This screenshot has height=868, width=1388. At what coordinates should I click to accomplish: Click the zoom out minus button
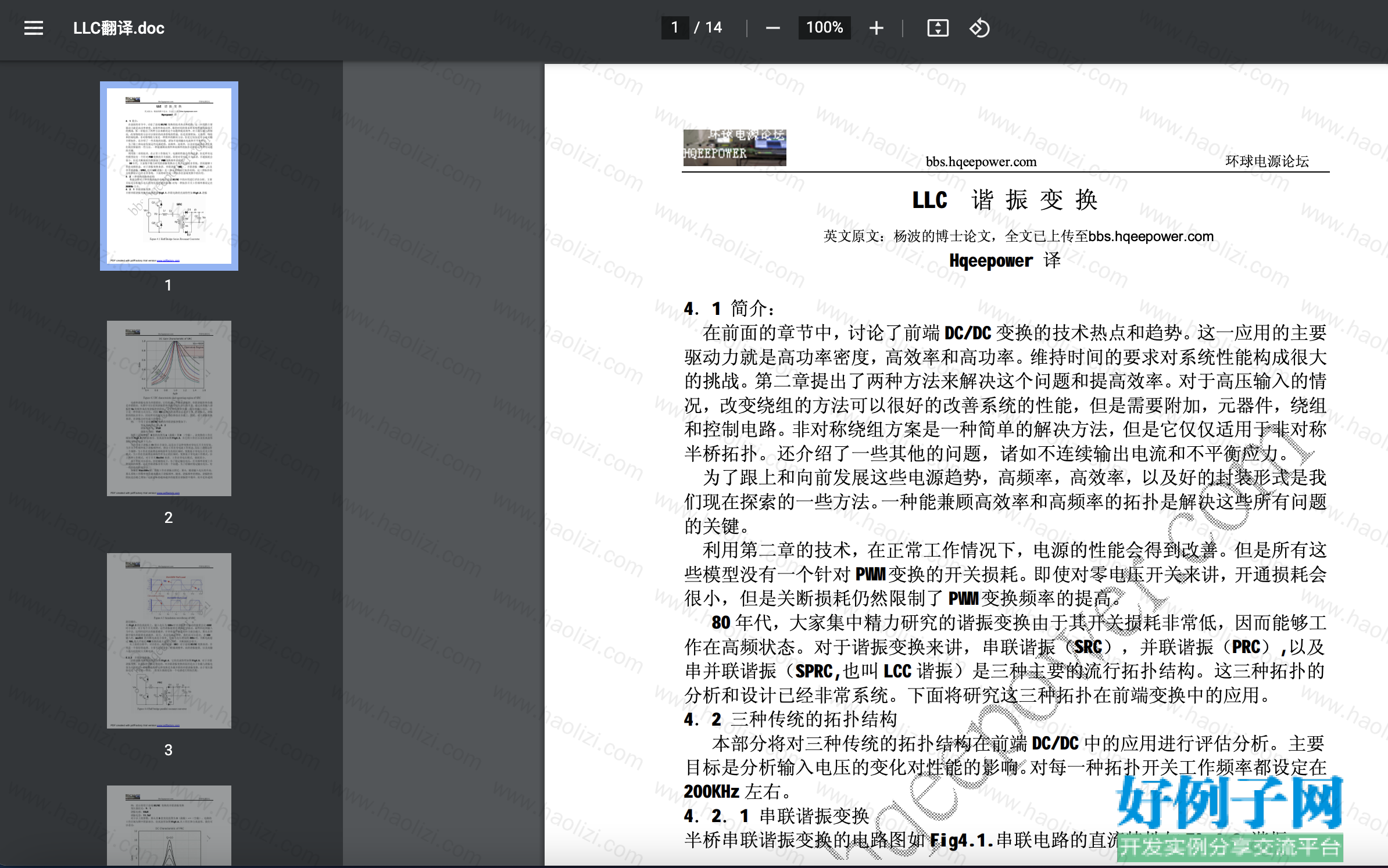pyautogui.click(x=772, y=28)
